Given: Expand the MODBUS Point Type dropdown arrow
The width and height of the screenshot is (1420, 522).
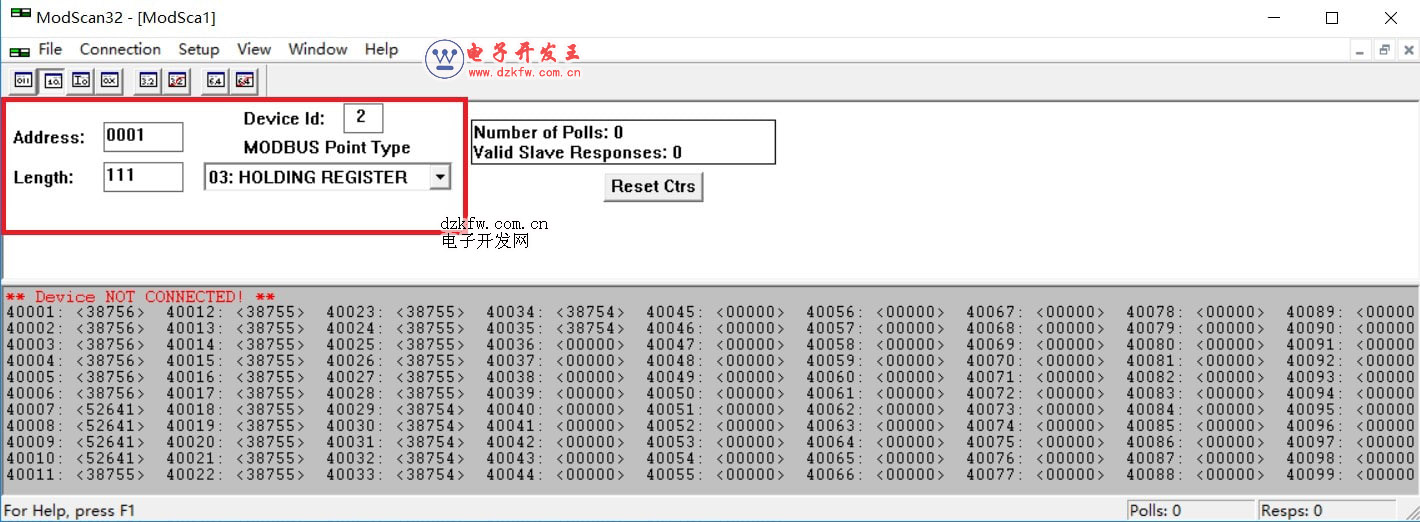Looking at the screenshot, I should [x=438, y=177].
